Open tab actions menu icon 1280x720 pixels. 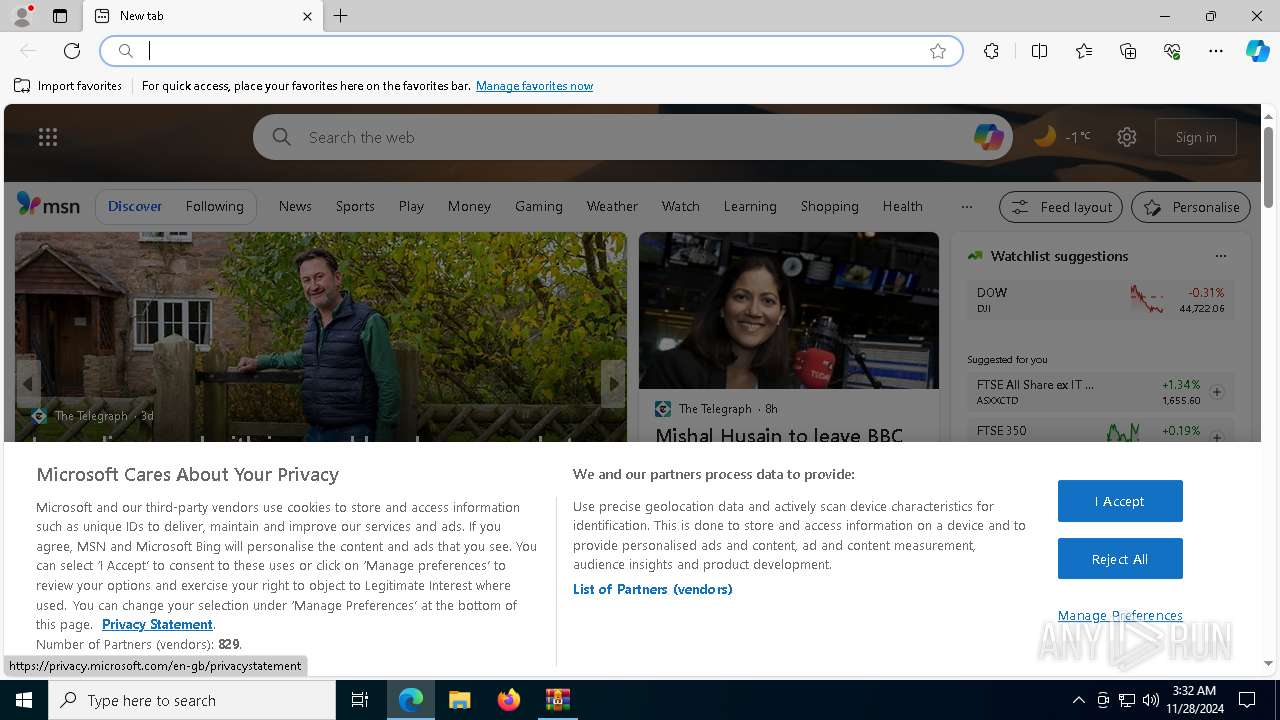tap(60, 16)
